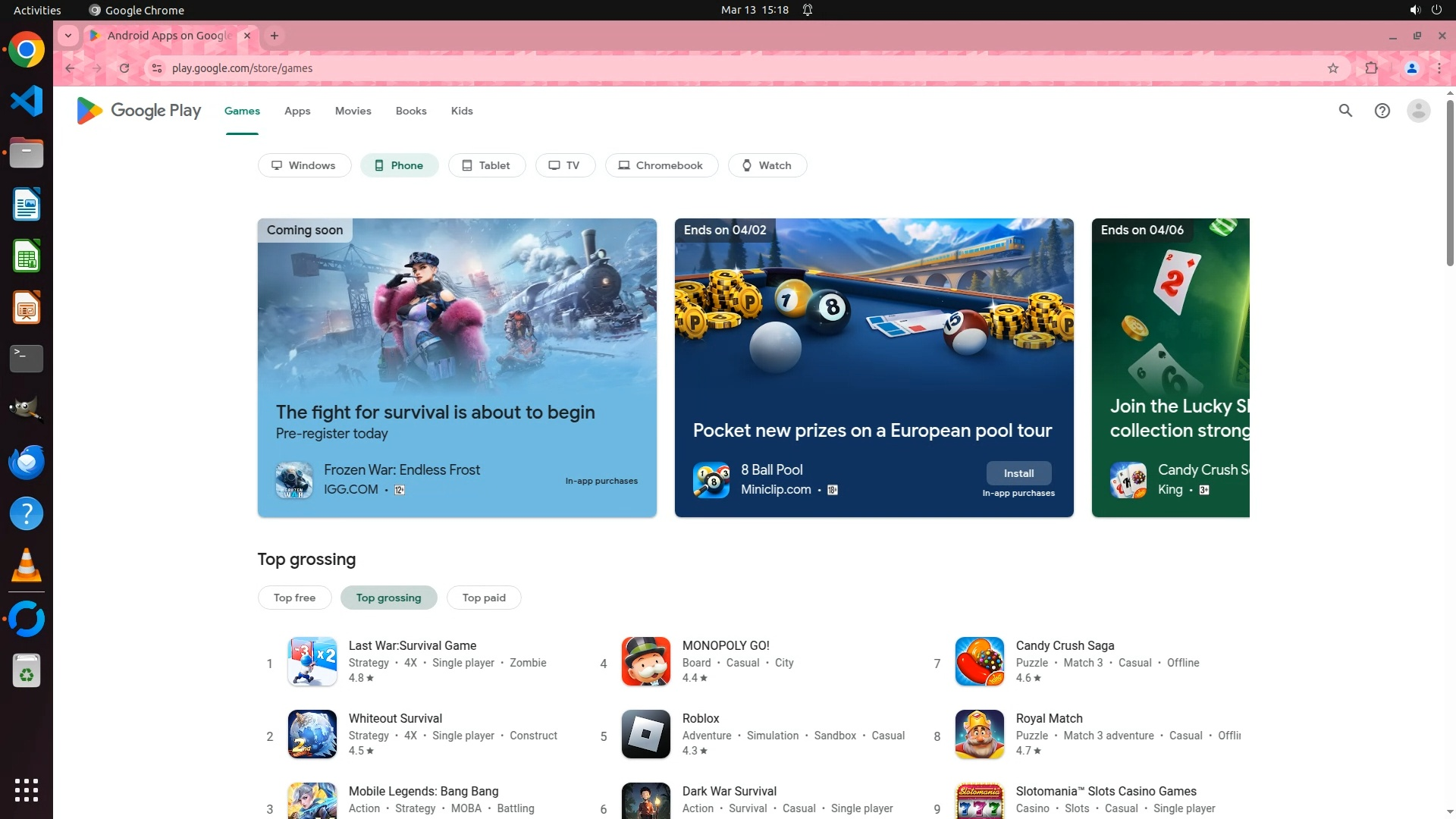The height and width of the screenshot is (819, 1456).
Task: Open the system power menu
Action: (x=1436, y=10)
